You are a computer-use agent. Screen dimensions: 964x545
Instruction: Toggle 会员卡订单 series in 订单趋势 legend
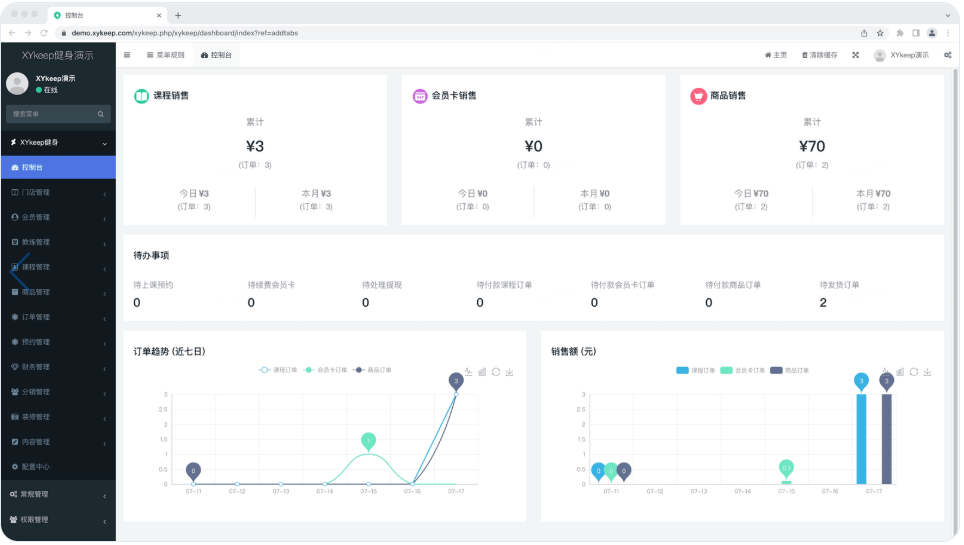click(326, 370)
